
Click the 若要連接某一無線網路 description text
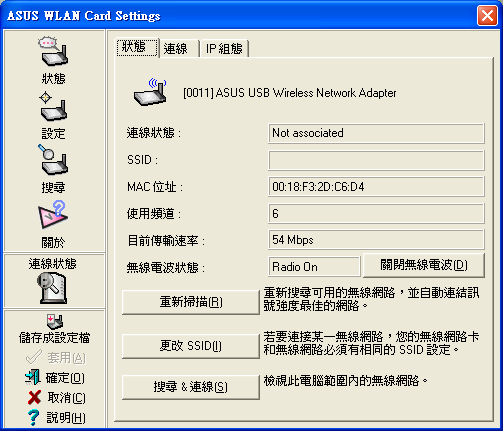pos(371,343)
